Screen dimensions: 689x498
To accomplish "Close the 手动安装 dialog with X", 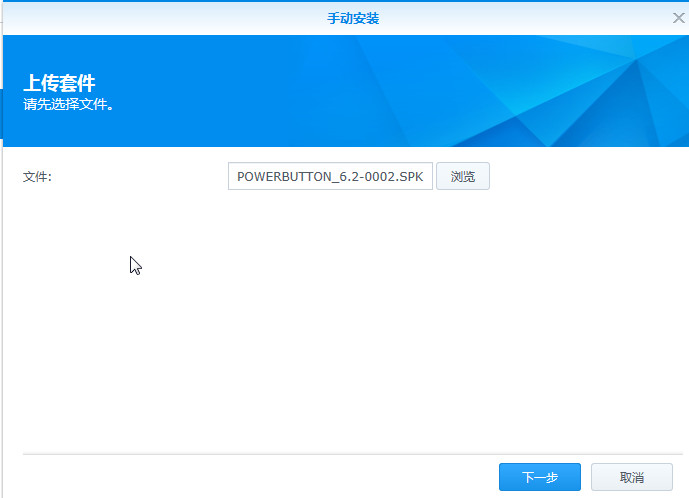I will pyautogui.click(x=678, y=18).
